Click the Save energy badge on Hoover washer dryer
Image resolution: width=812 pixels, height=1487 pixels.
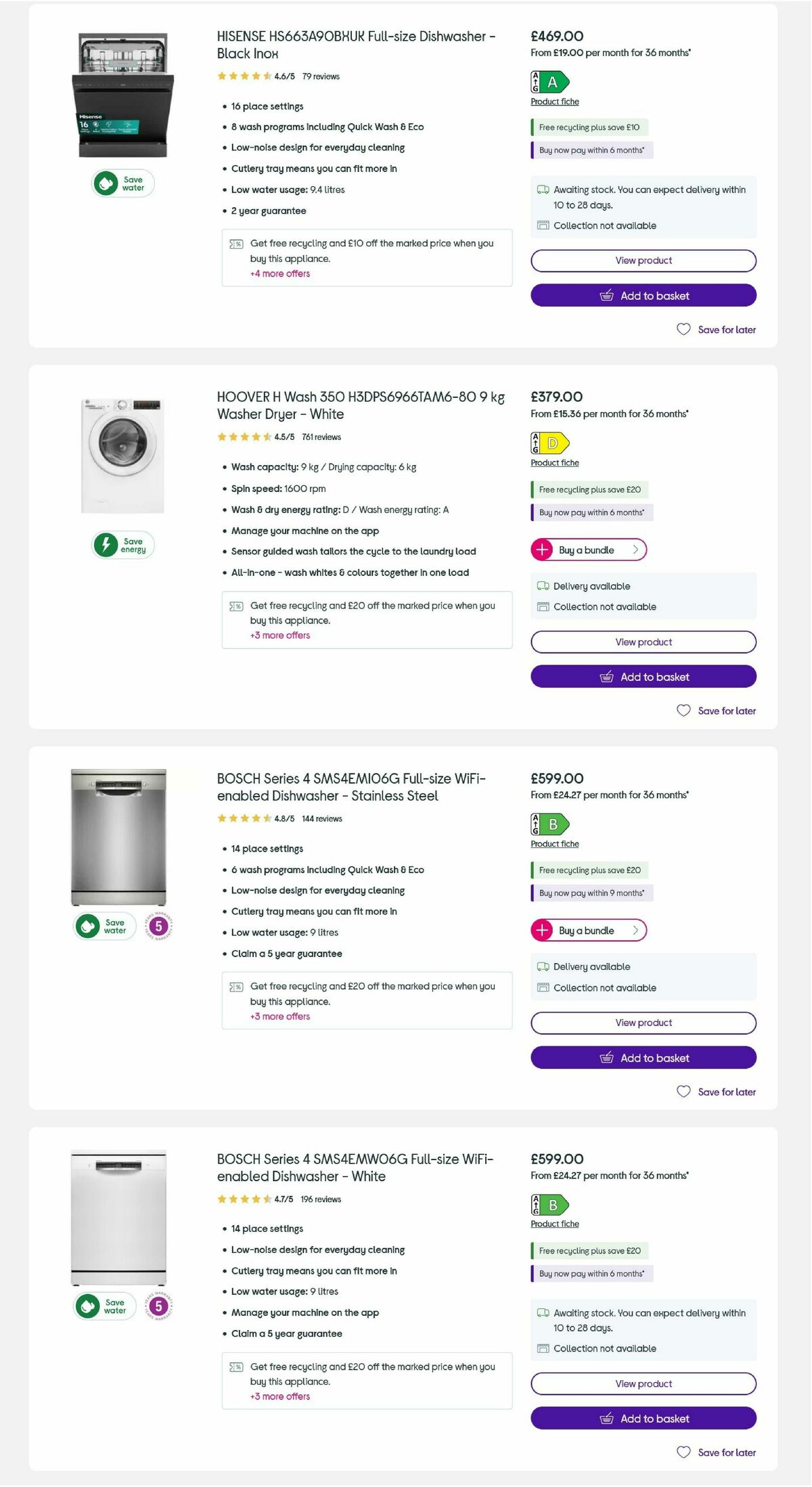[122, 545]
